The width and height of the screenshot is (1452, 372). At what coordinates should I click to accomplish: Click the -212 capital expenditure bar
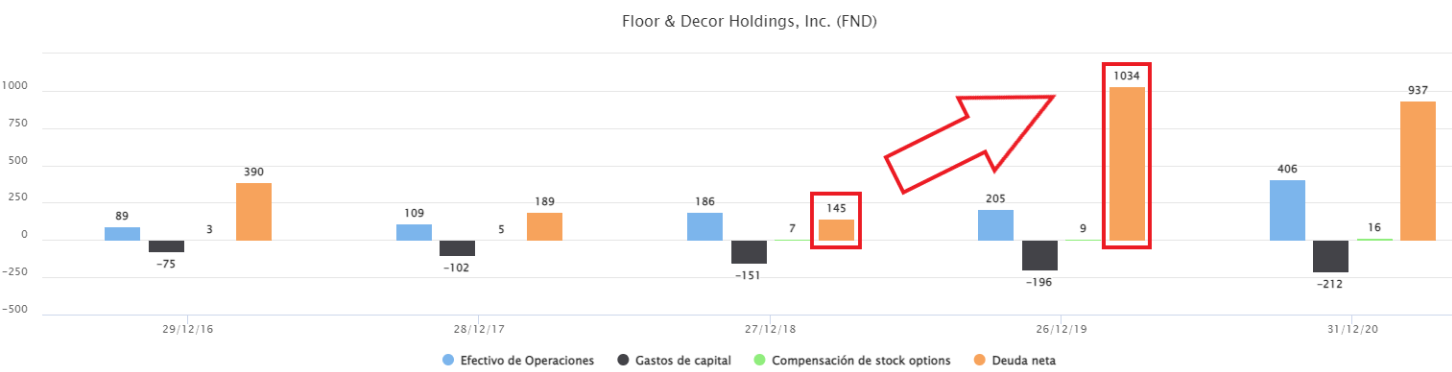[1330, 256]
